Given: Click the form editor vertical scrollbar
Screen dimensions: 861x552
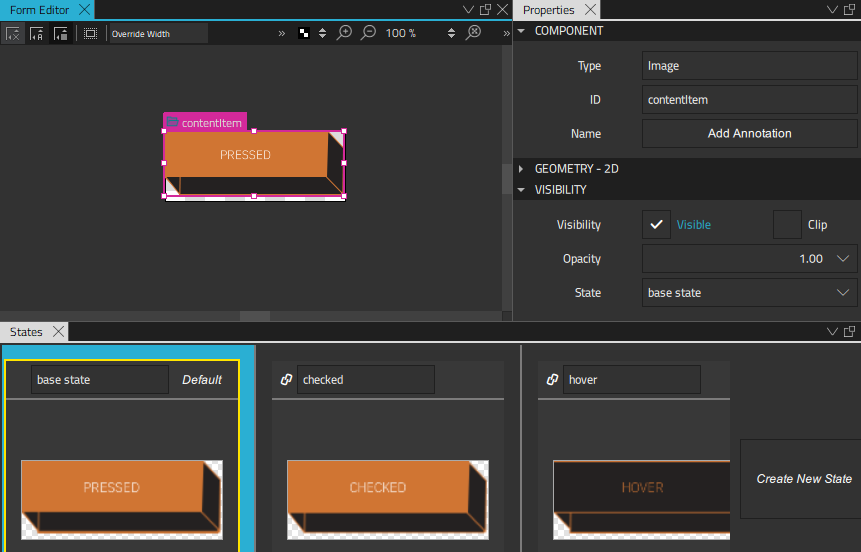Looking at the screenshot, I should point(507,179).
